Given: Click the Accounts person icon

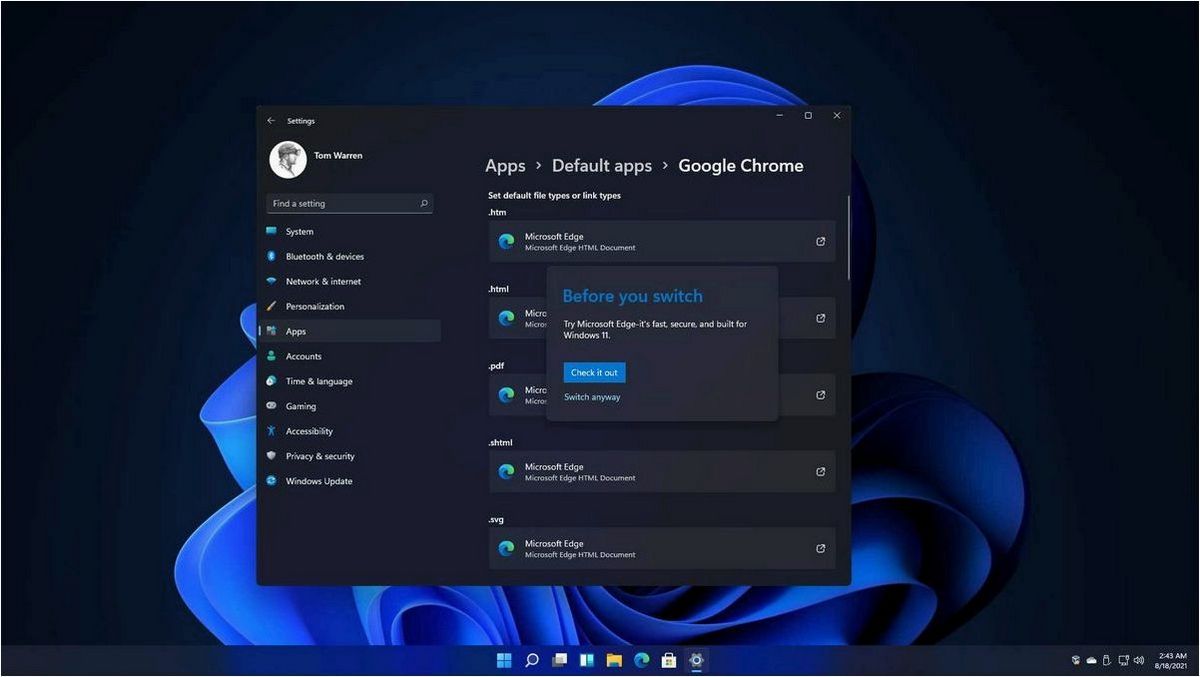Looking at the screenshot, I should pos(271,356).
